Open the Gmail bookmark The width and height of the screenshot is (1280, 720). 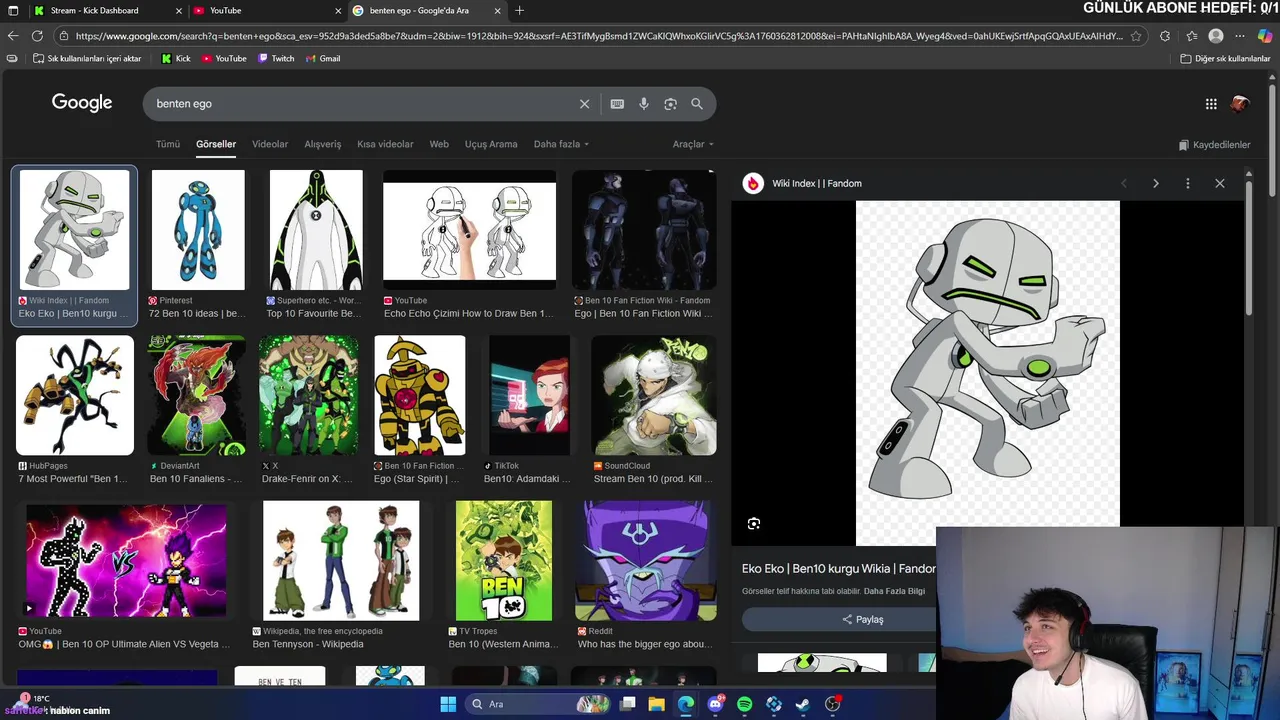(322, 59)
